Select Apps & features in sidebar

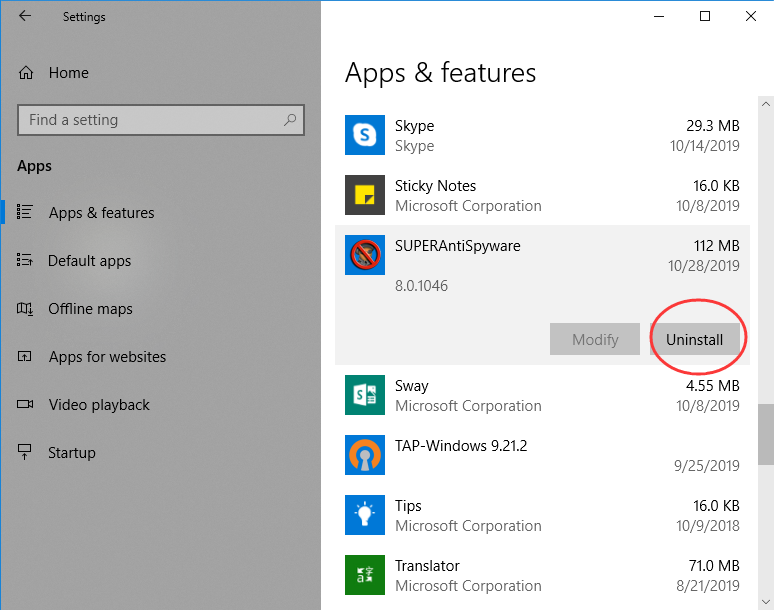click(x=101, y=213)
